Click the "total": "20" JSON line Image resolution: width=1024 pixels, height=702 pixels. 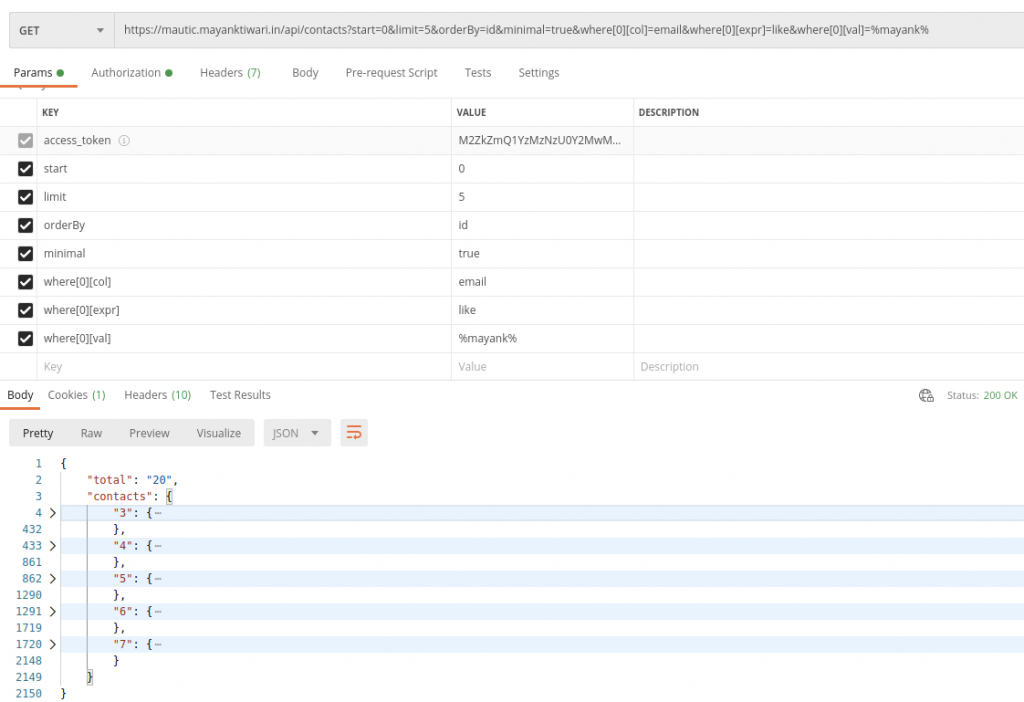click(132, 480)
